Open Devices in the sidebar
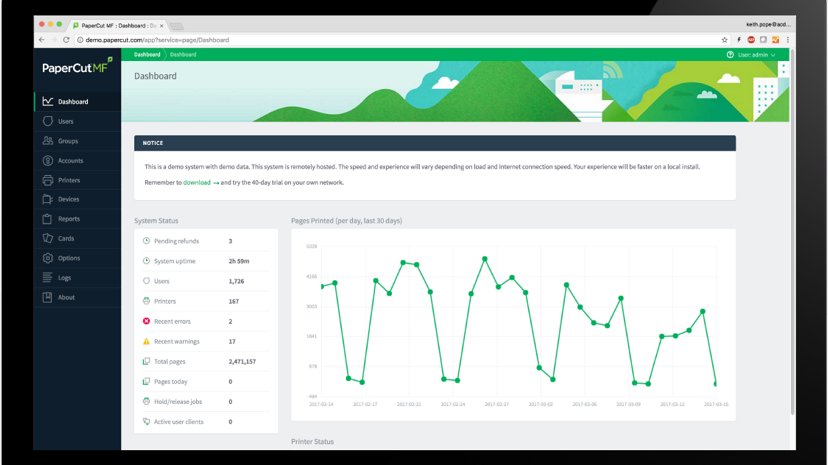The width and height of the screenshot is (828, 465). pos(77,200)
